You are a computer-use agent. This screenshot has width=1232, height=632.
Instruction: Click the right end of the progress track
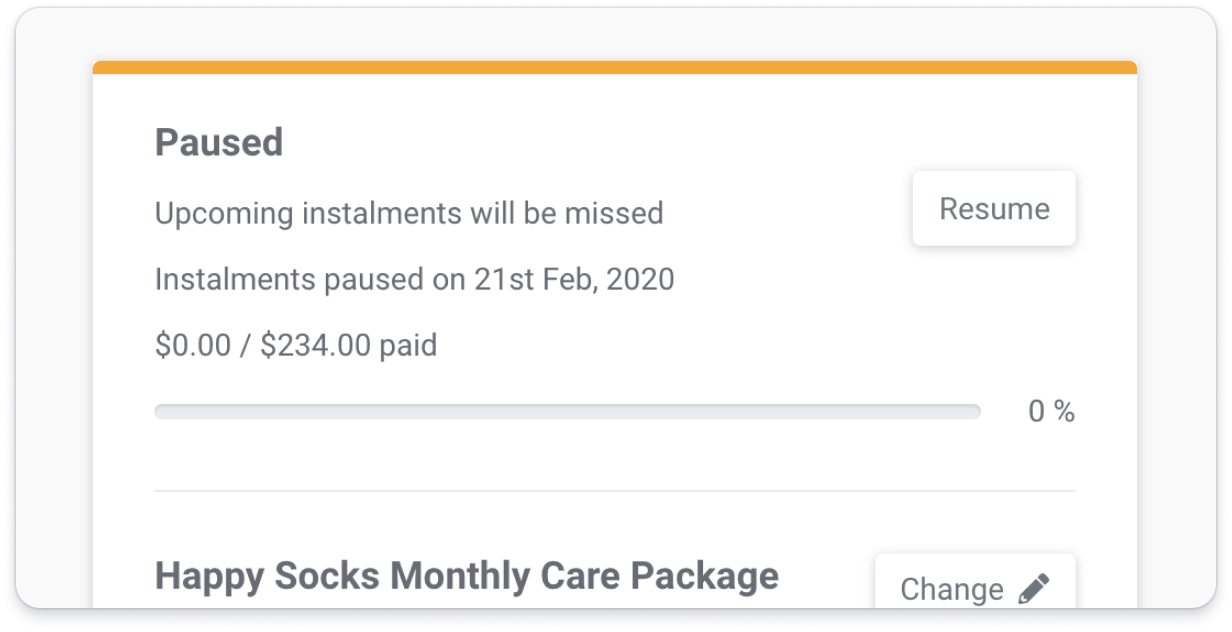973,412
